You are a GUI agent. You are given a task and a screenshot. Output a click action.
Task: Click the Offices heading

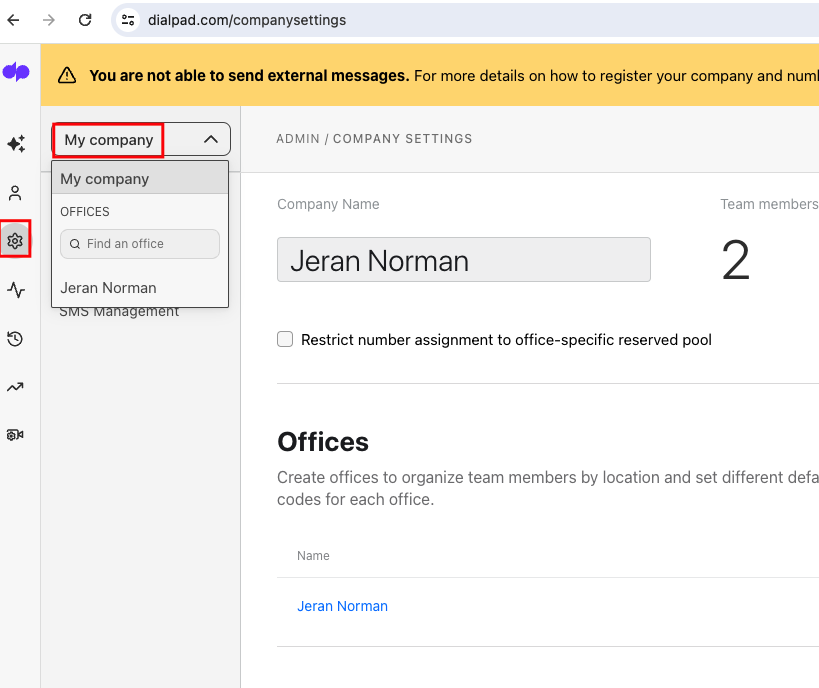(x=323, y=442)
